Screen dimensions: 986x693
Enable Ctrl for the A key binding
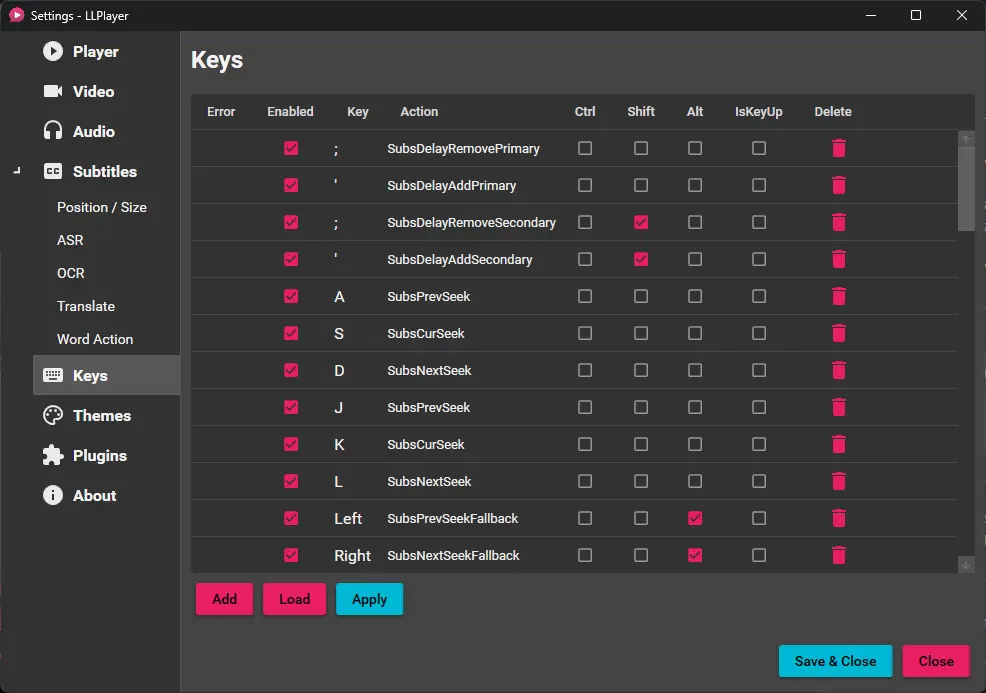(585, 296)
